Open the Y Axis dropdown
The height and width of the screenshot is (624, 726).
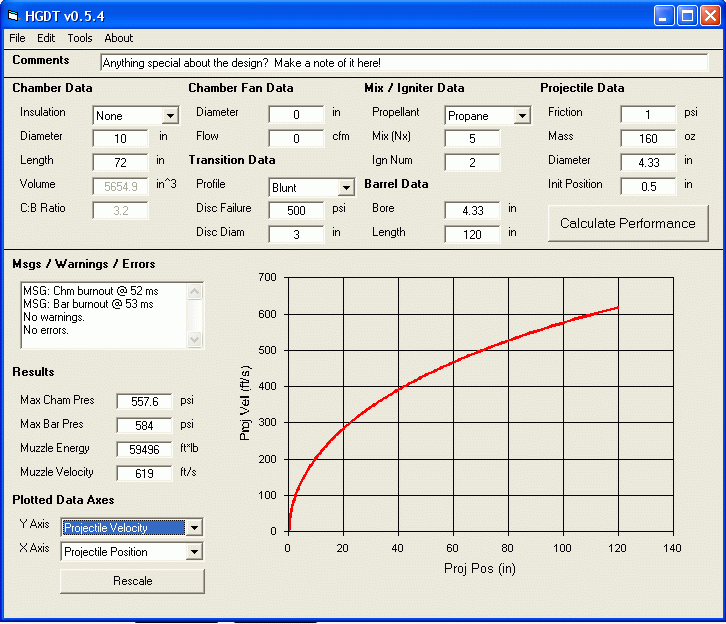(x=194, y=528)
